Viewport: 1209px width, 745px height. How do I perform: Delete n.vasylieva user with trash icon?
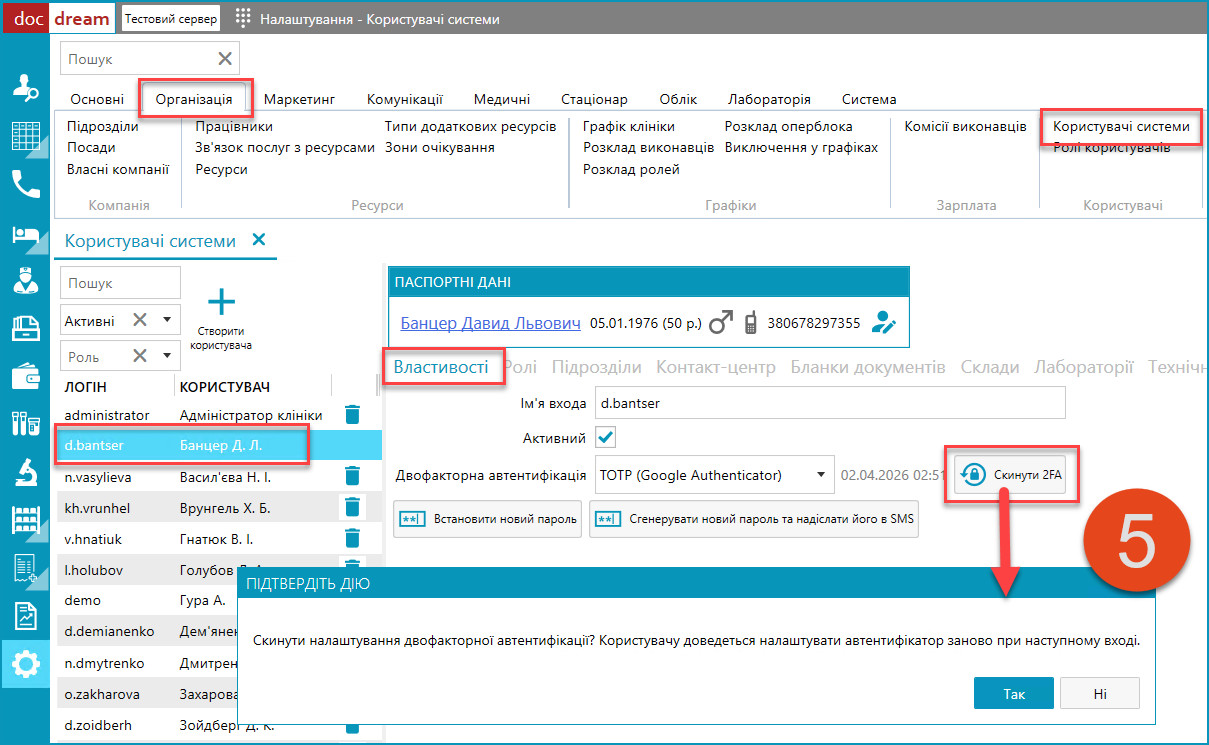coord(352,476)
